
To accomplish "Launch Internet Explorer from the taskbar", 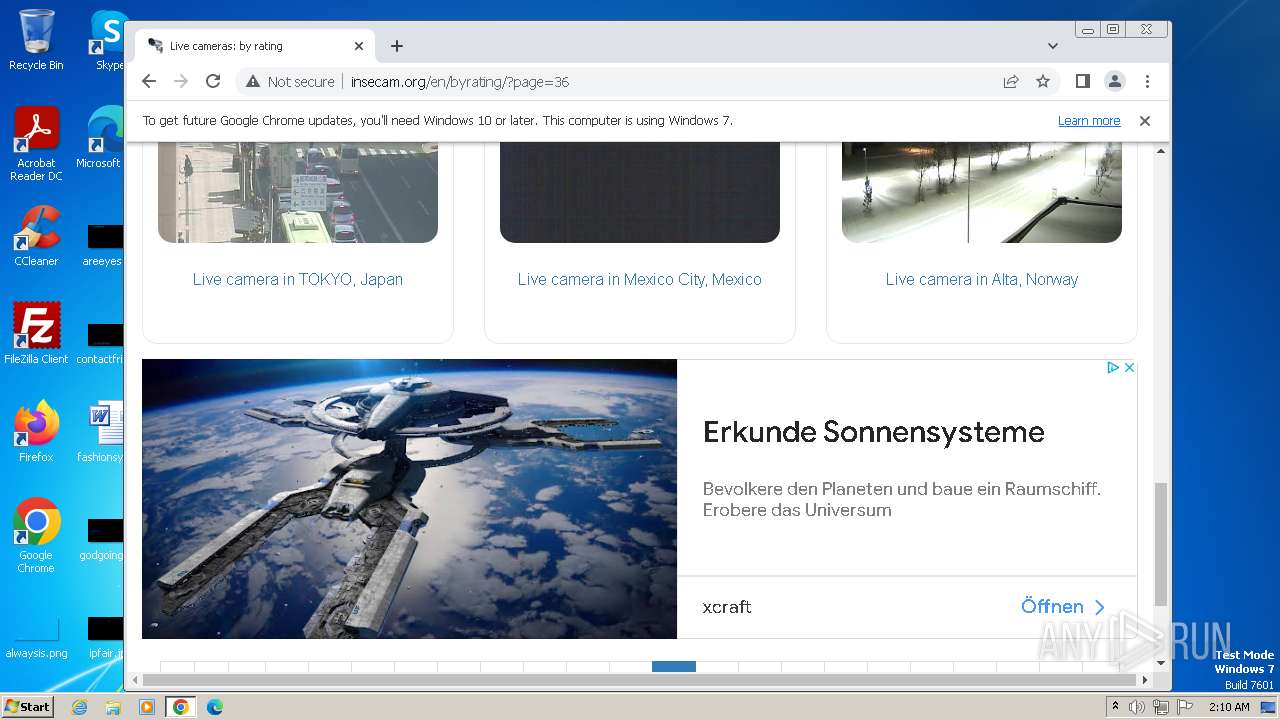I will tap(80, 707).
